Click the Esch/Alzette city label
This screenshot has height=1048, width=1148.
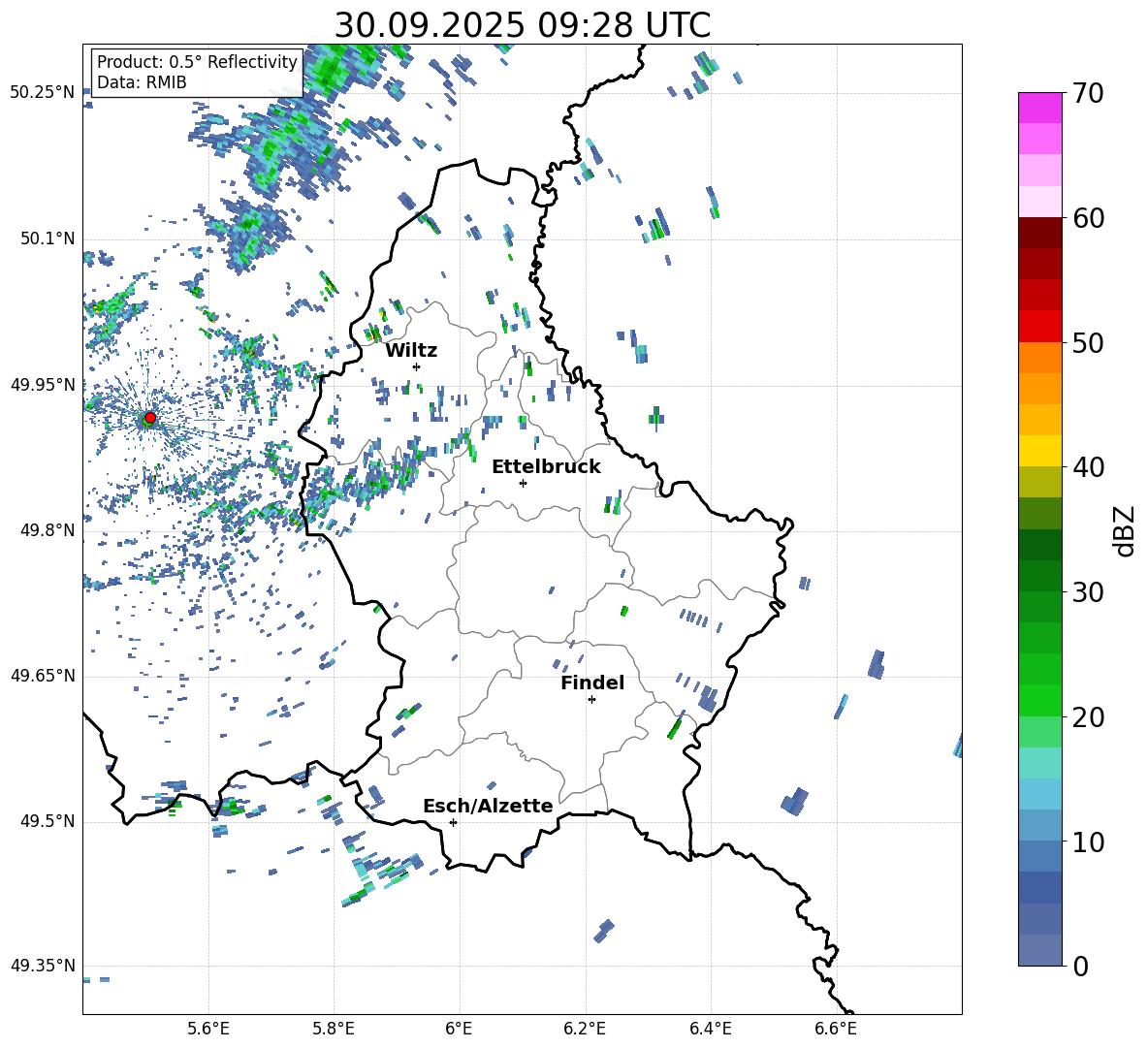[488, 806]
